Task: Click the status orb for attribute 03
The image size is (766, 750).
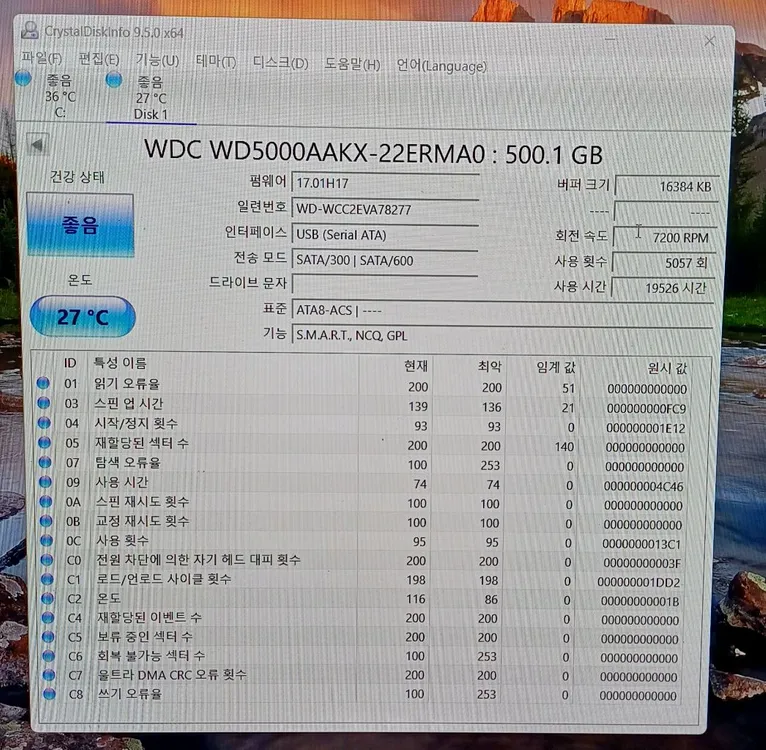Action: (x=43, y=403)
